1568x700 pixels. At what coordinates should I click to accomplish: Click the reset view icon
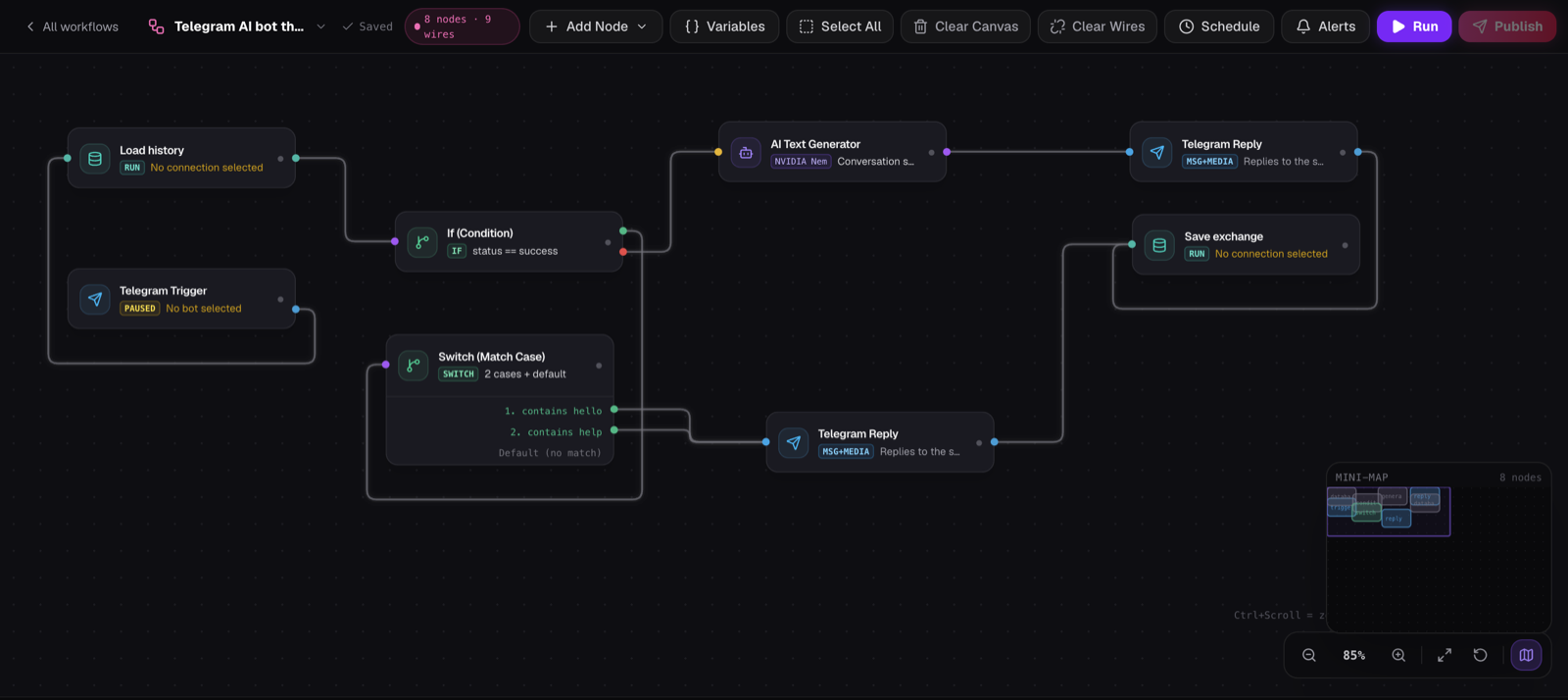click(1480, 655)
